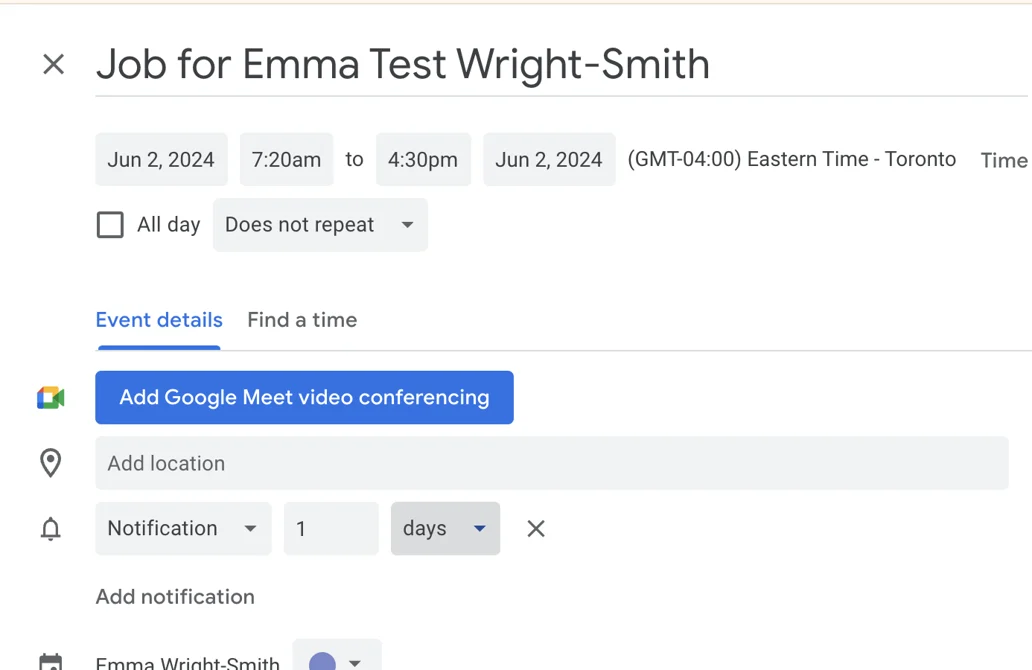Open the Notification type dropdown
Viewport: 1032px width, 670px height.
tap(183, 529)
